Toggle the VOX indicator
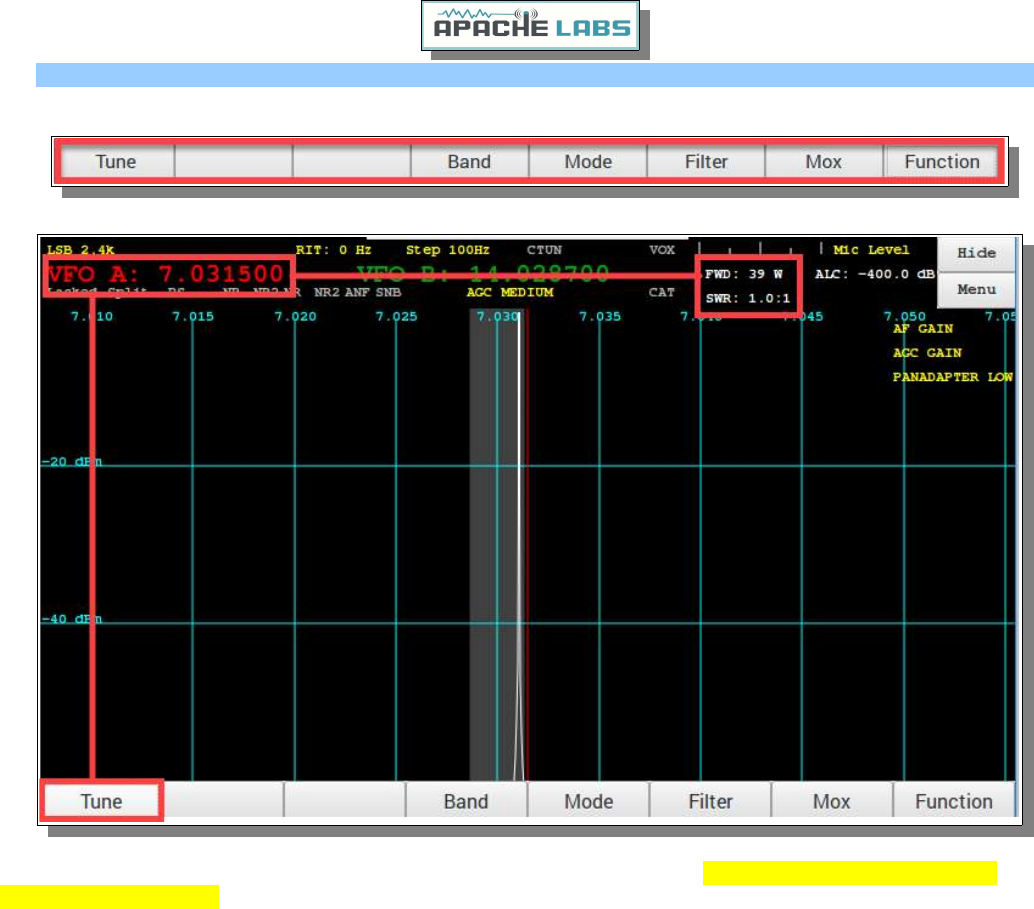Screen dimensions: 1034x909 662,250
